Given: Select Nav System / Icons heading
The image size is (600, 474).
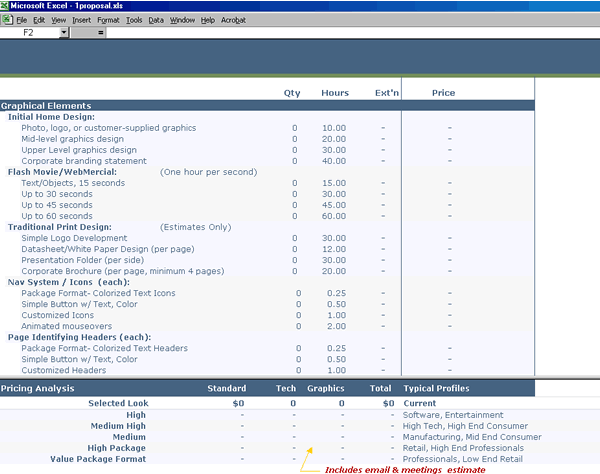Looking at the screenshot, I should click(69, 282).
